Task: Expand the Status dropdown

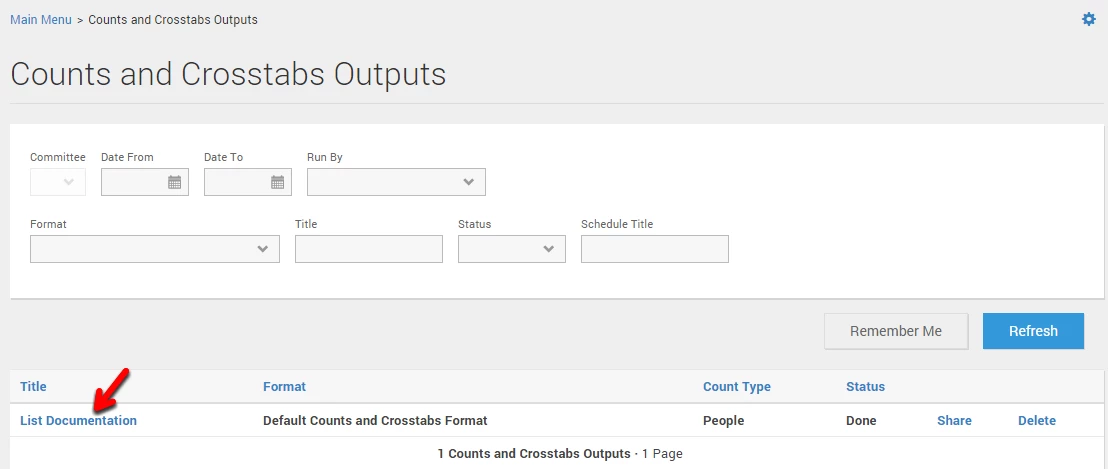Action: [512, 249]
